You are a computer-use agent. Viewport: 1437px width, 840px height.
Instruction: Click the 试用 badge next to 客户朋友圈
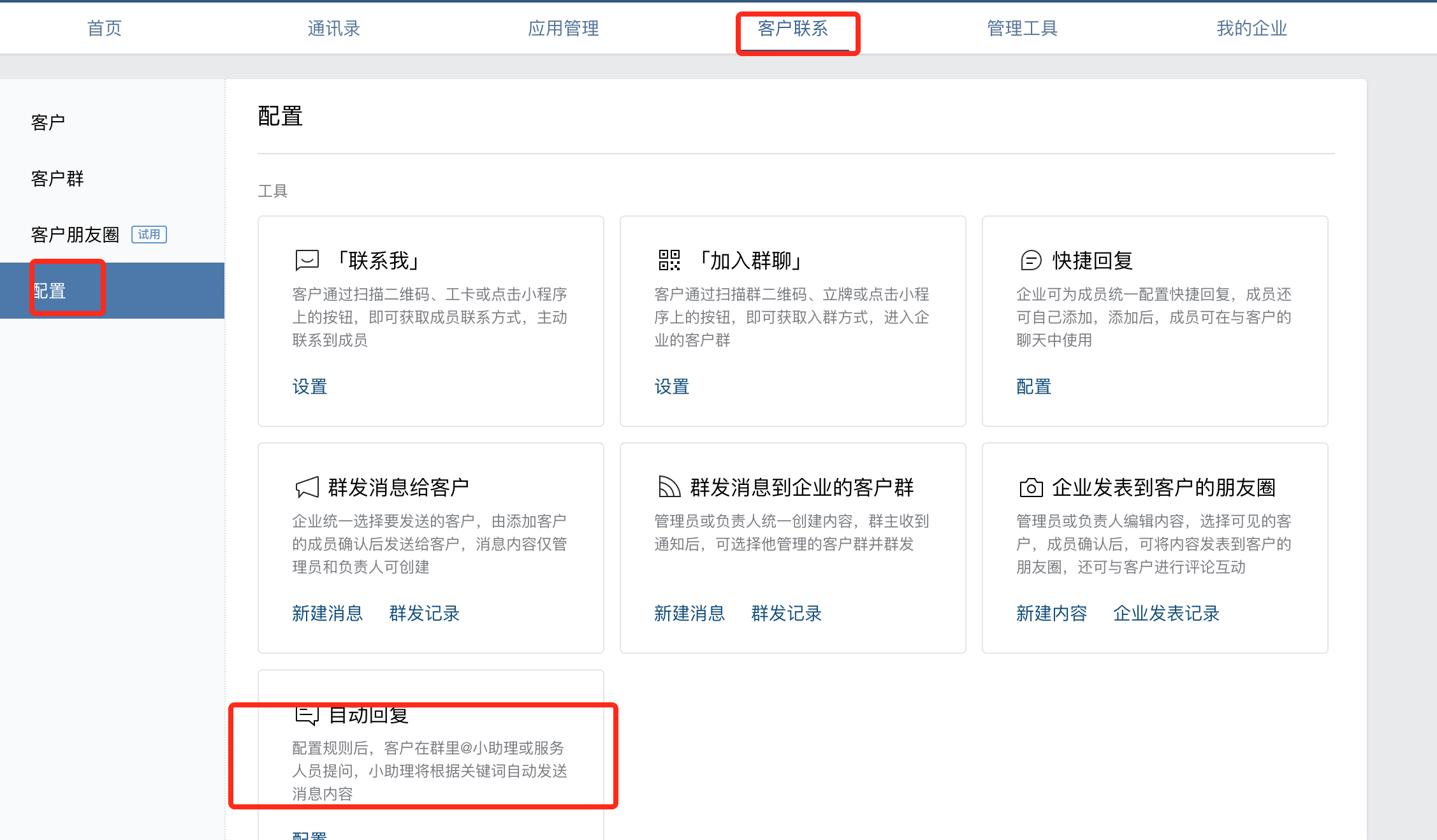click(149, 235)
